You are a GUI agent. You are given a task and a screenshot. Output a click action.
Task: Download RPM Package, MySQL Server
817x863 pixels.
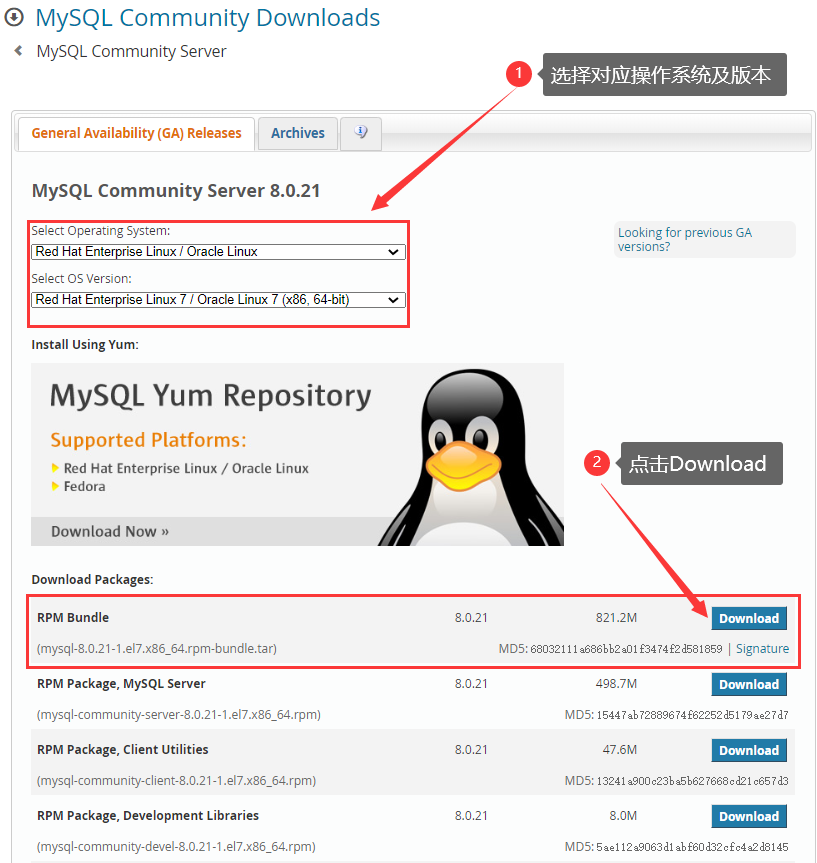coord(749,684)
